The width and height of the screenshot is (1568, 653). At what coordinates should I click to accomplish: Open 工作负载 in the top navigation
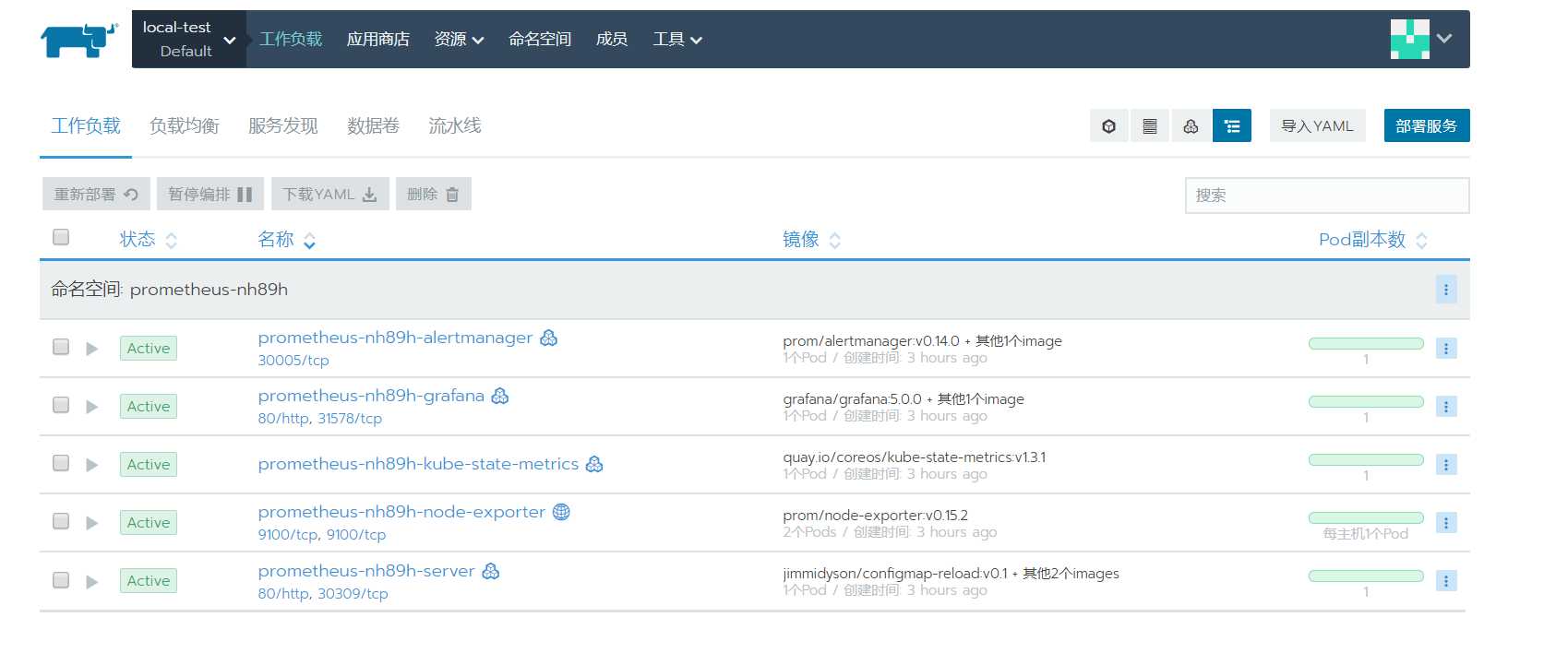coord(291,39)
